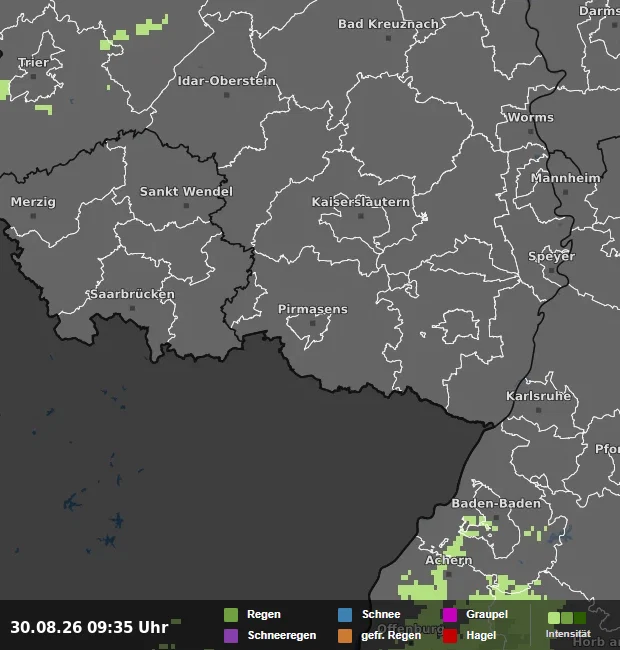
Task: Click the Kaiserslautern map label
Action: tap(361, 202)
